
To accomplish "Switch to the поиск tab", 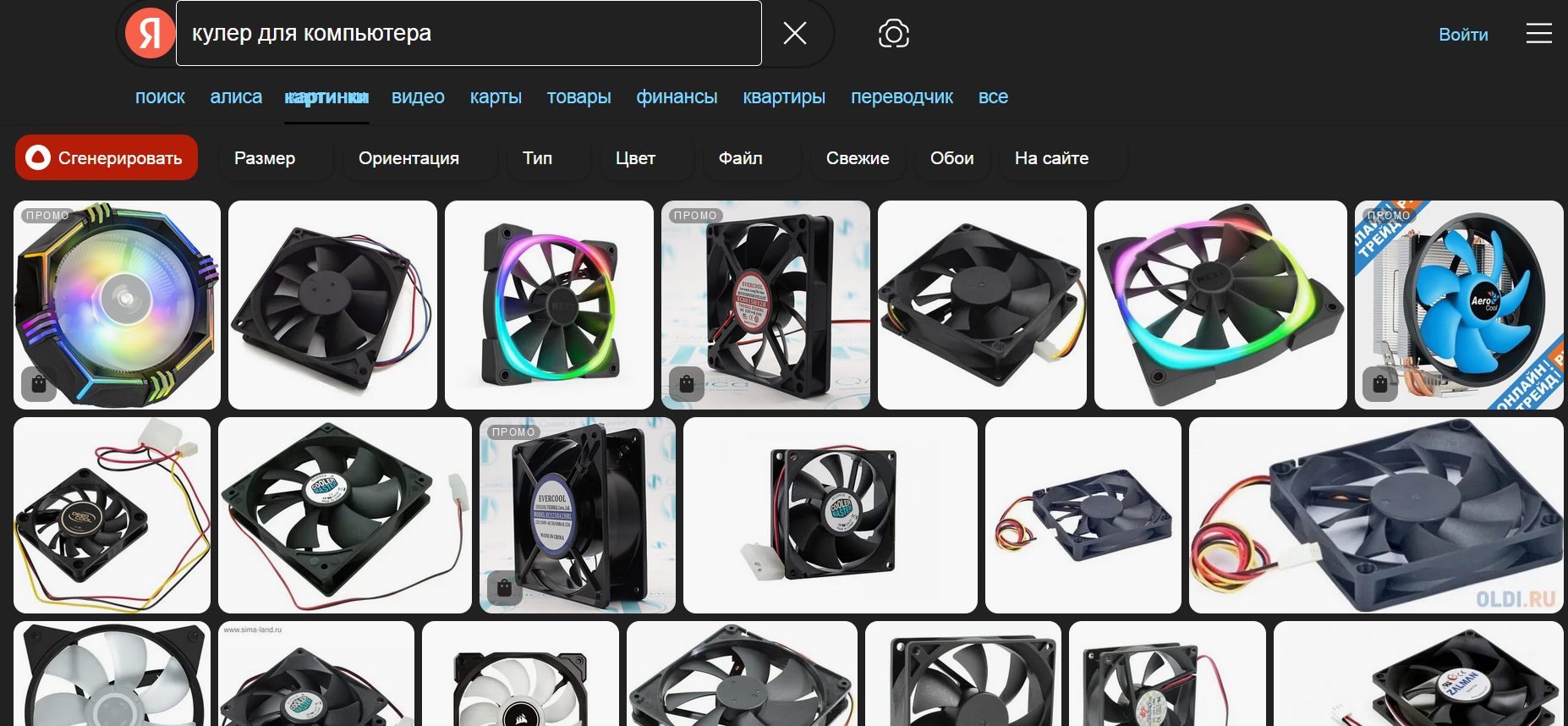I will coord(160,96).
